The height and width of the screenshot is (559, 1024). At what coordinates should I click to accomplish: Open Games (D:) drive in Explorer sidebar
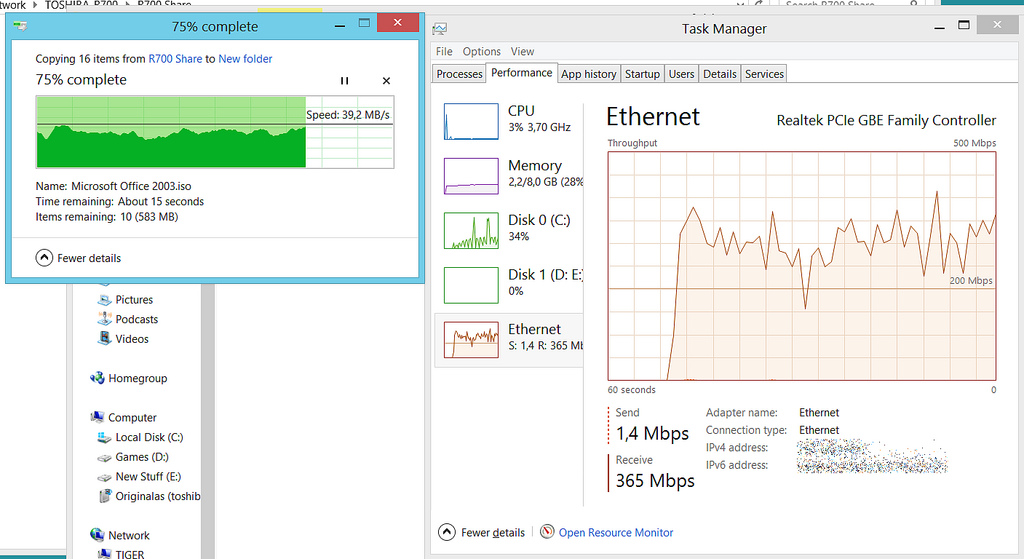point(142,456)
